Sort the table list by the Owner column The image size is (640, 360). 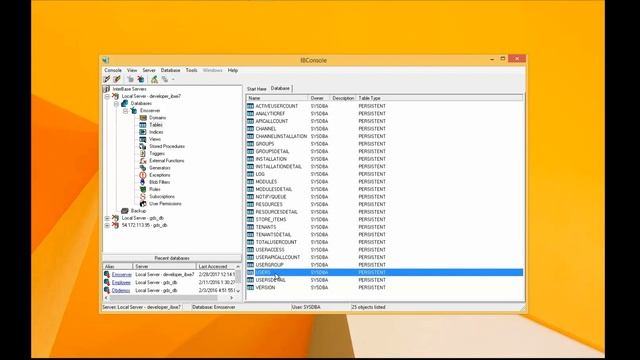pos(319,98)
